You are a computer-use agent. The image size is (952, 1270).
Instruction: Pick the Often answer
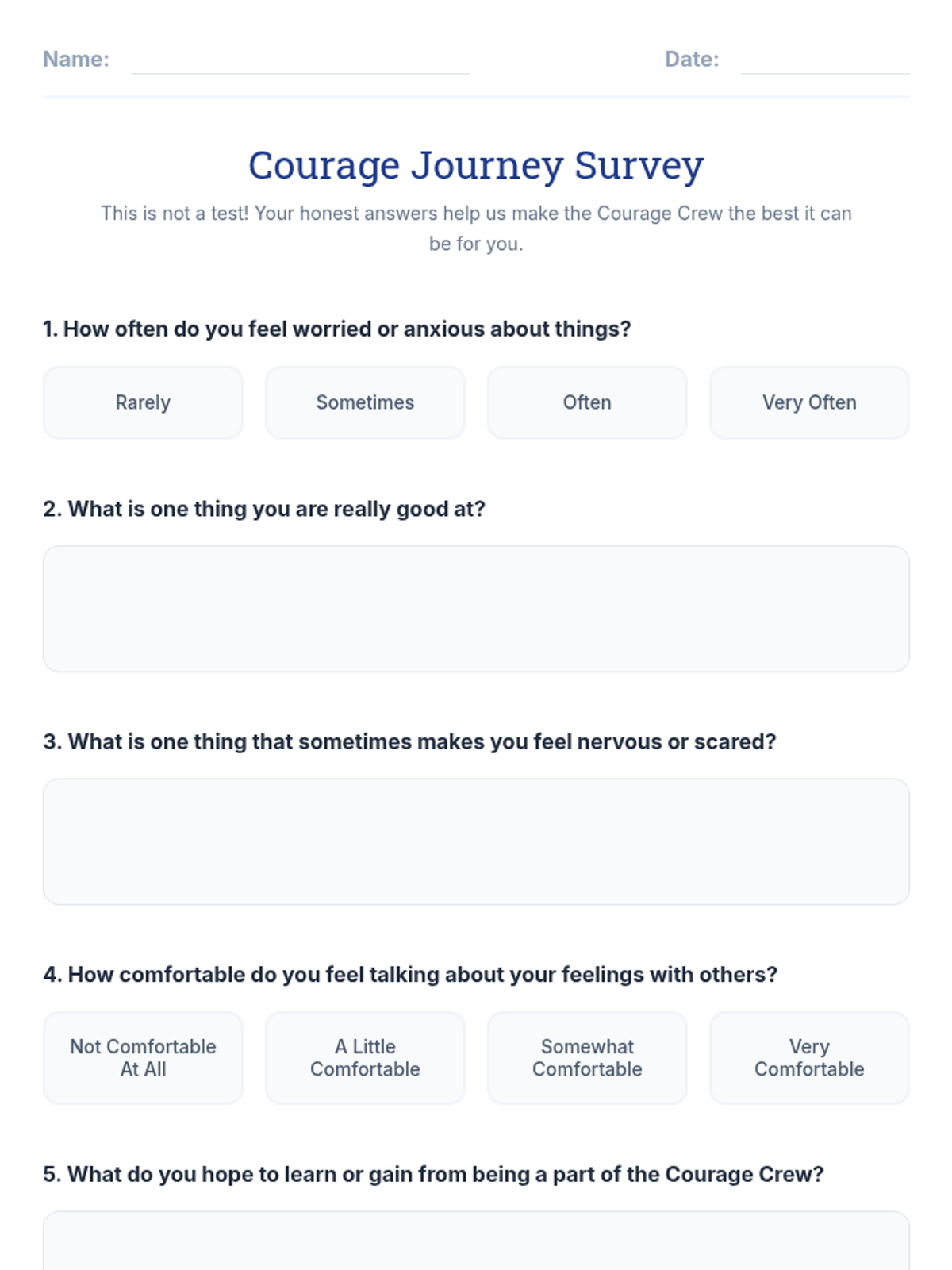click(587, 402)
